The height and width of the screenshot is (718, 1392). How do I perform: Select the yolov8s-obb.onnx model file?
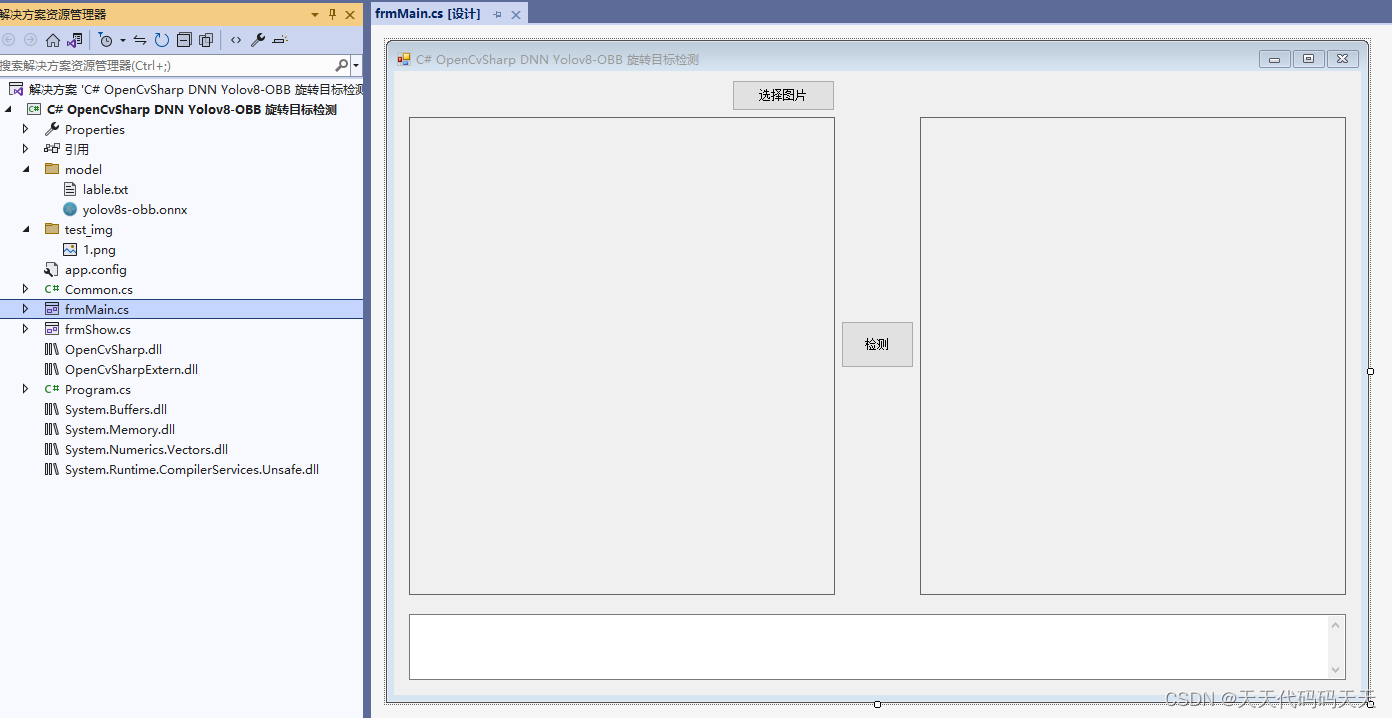[x=134, y=209]
